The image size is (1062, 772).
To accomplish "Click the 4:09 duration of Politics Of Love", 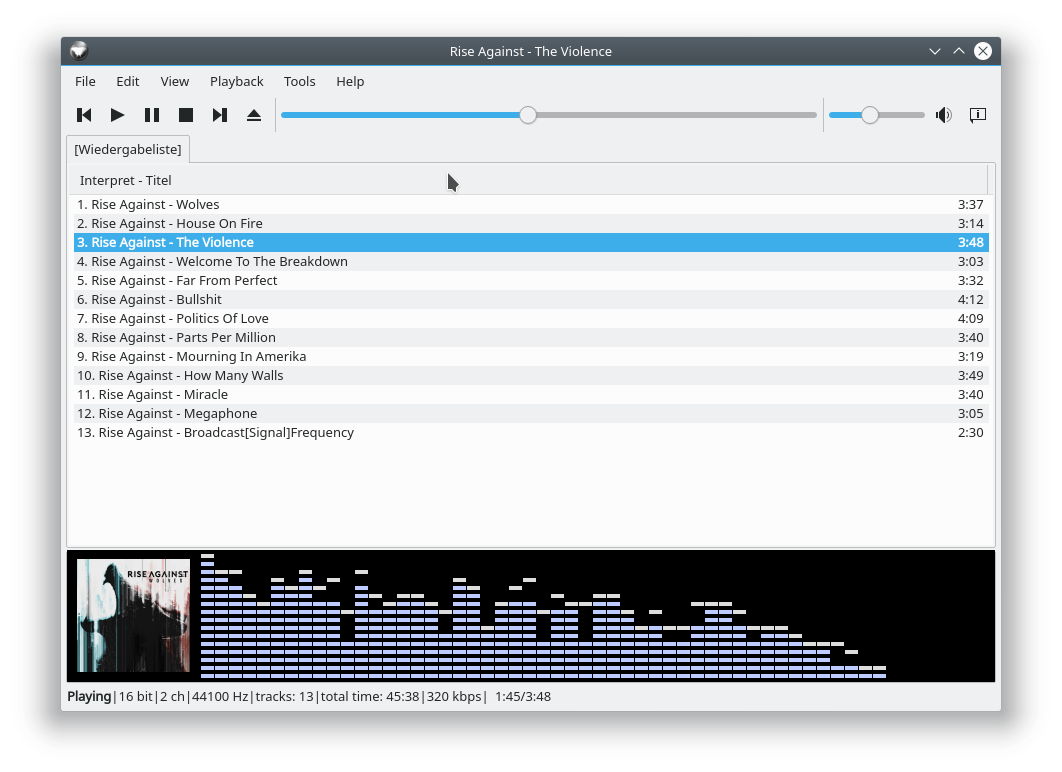I will (x=971, y=318).
